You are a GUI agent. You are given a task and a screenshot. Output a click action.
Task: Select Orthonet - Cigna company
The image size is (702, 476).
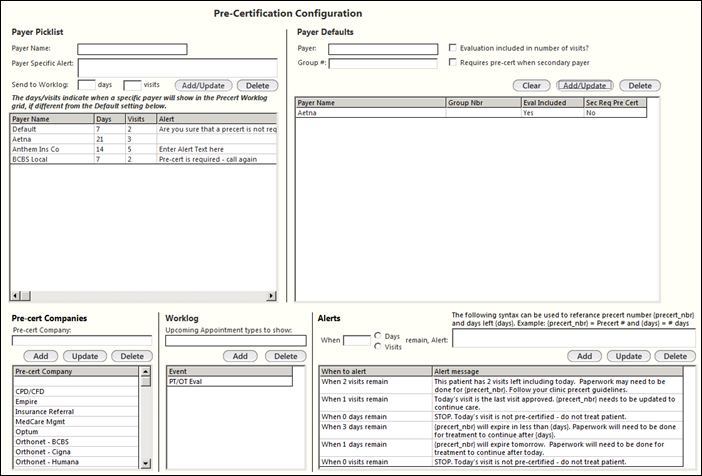pyautogui.click(x=76, y=452)
